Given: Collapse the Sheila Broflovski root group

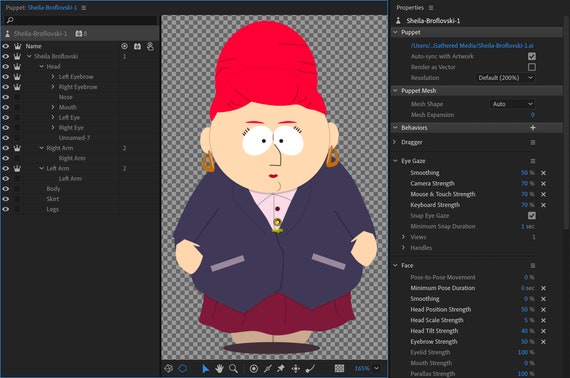Looking at the screenshot, I should [29, 56].
